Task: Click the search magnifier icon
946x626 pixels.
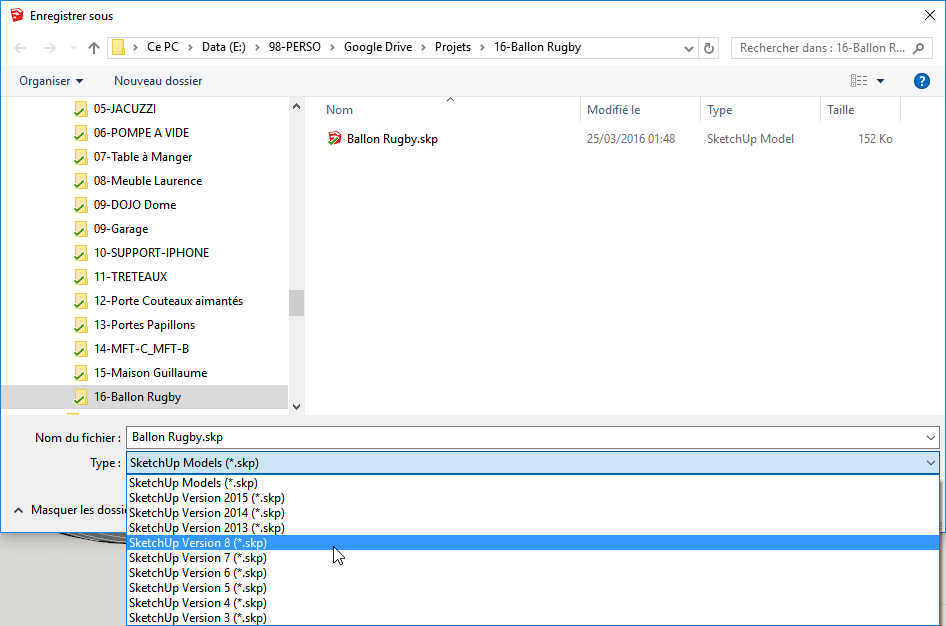Action: (x=918, y=48)
